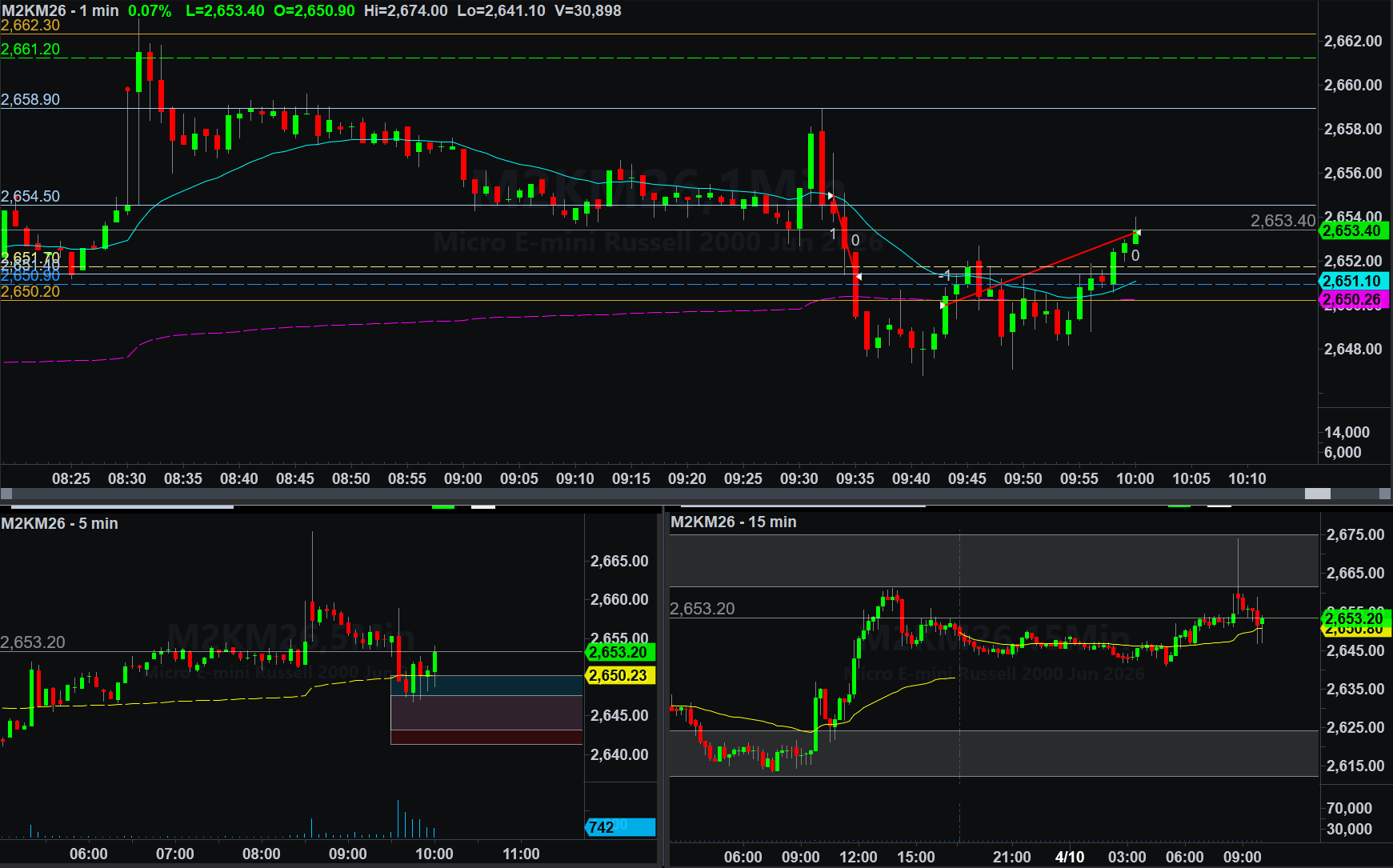Click the scrollbar's right arrow button
The image size is (1393, 868).
(x=1386, y=494)
